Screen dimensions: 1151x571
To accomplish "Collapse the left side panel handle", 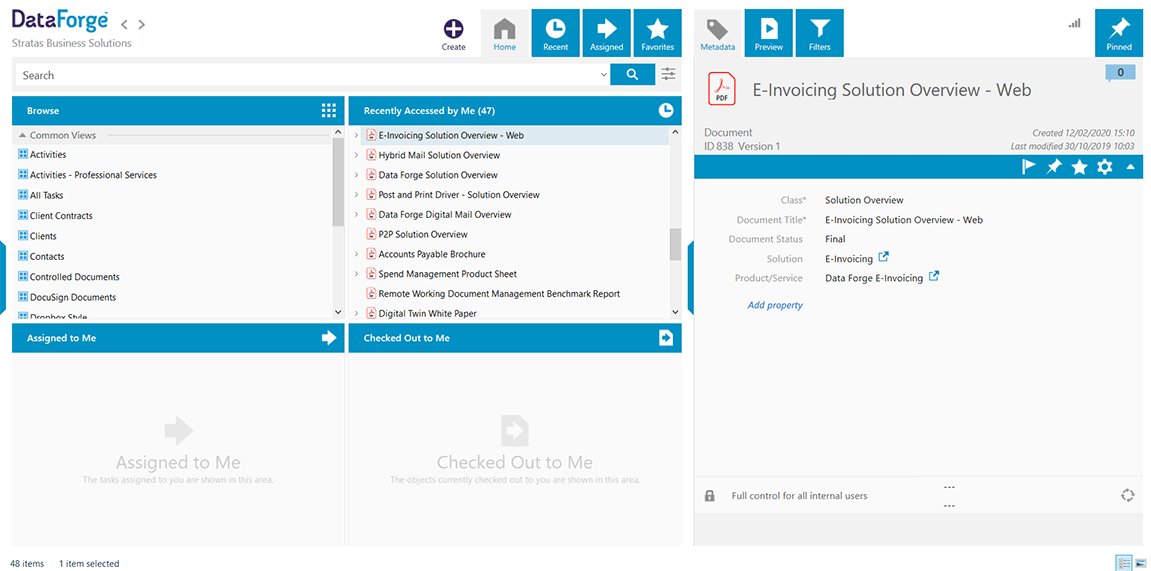I will pos(3,277).
